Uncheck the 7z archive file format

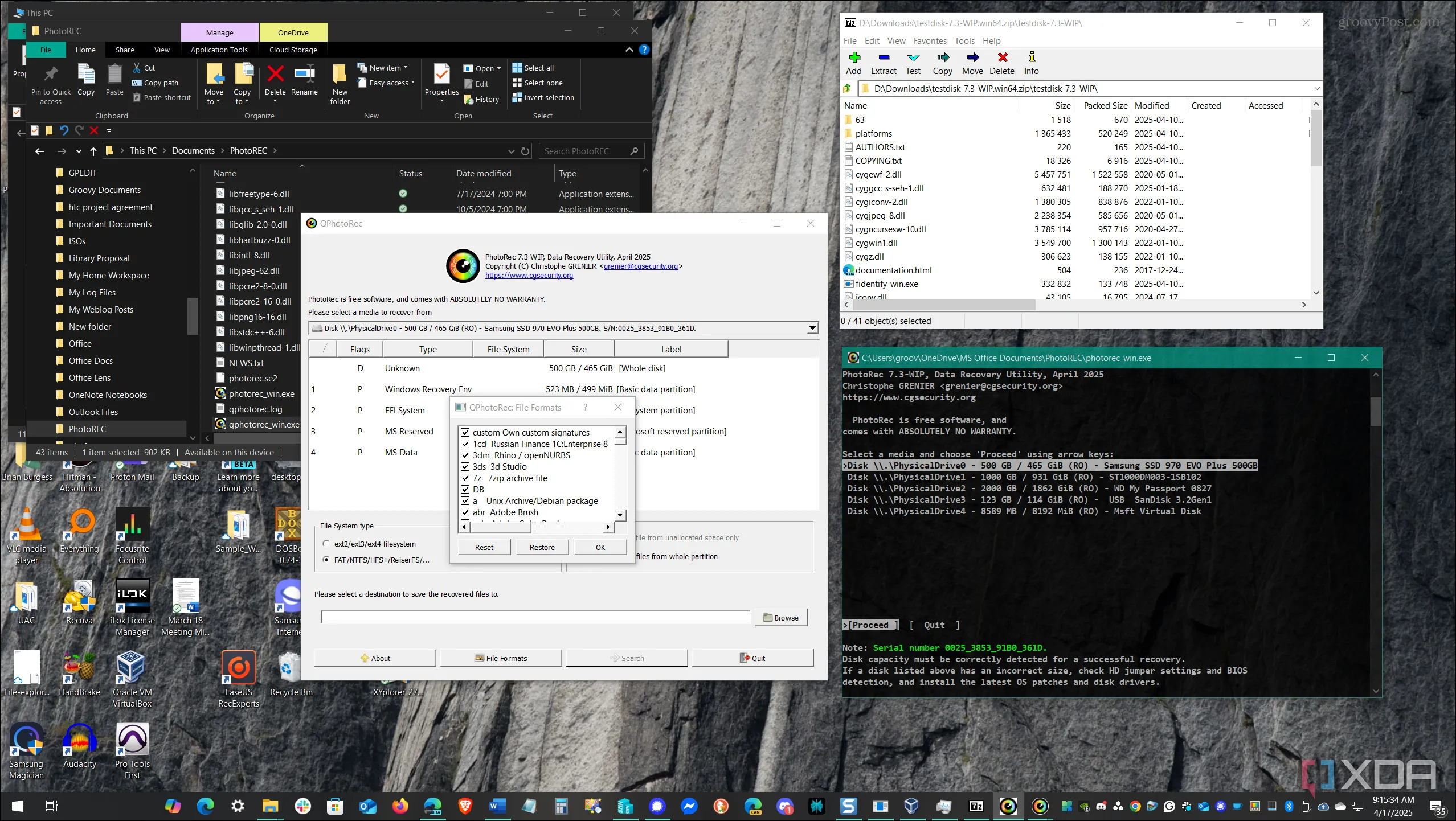465,478
